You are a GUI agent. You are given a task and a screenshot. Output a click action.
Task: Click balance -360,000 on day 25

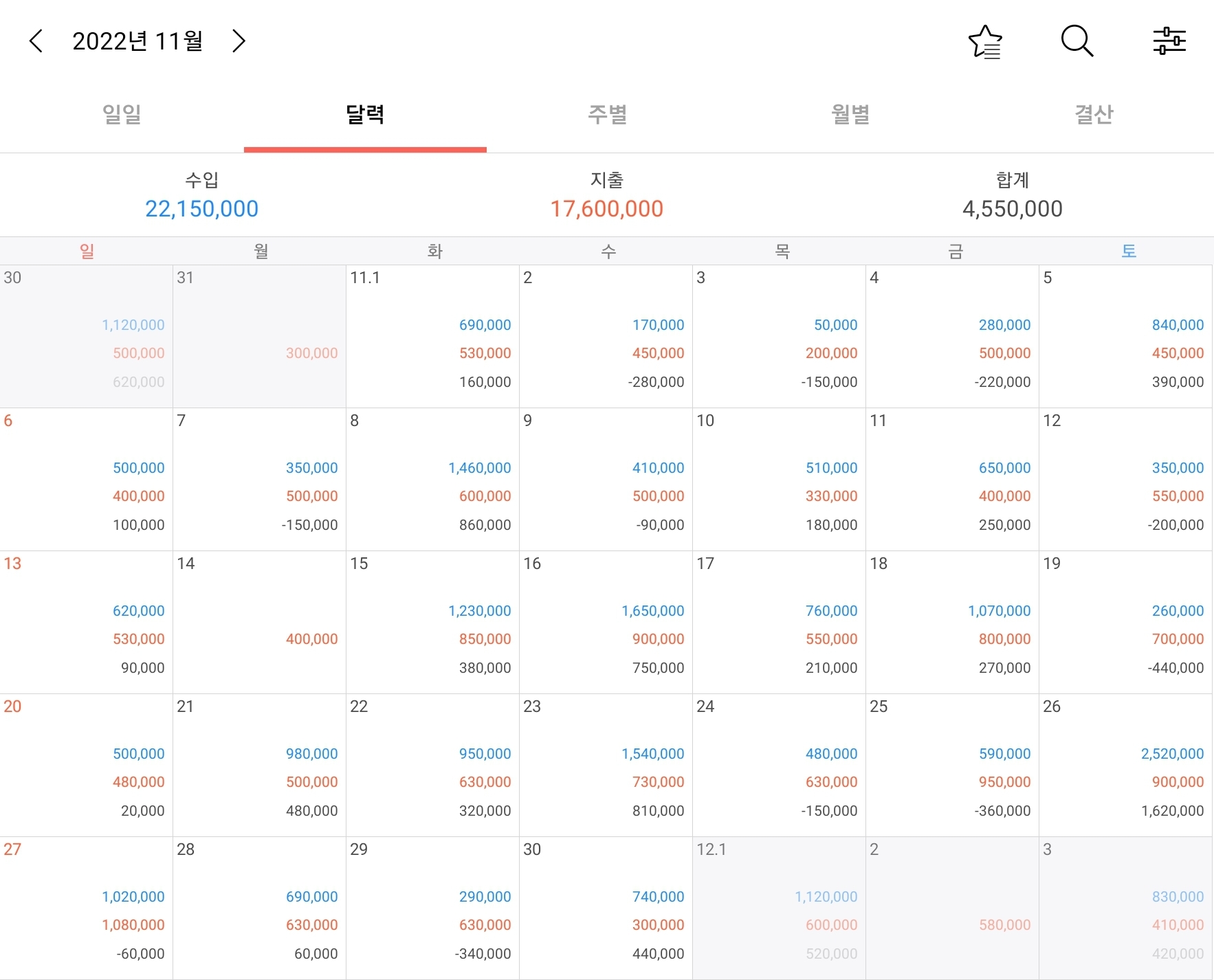coord(1002,811)
